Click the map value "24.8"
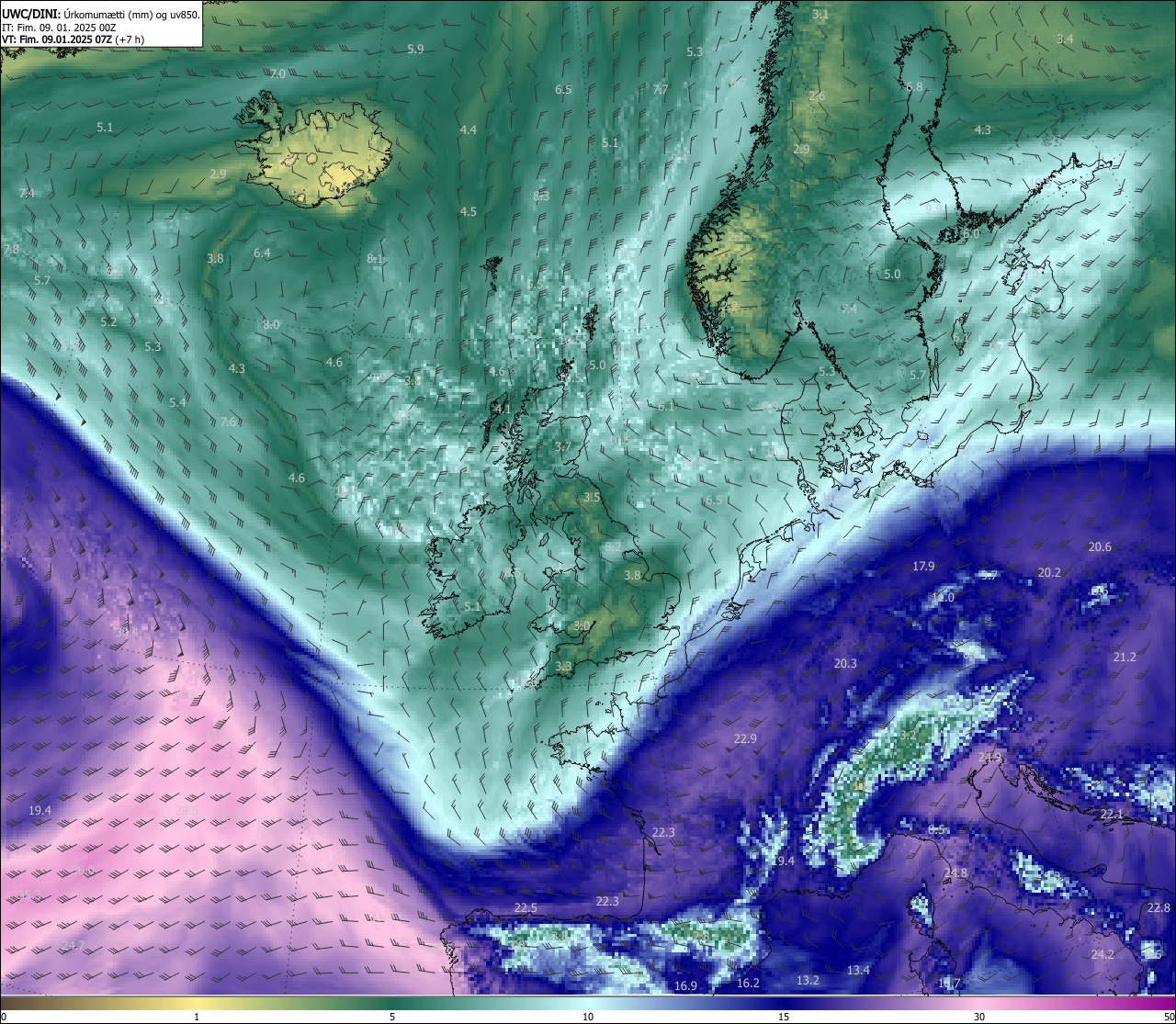The image size is (1176, 1024). point(955,873)
